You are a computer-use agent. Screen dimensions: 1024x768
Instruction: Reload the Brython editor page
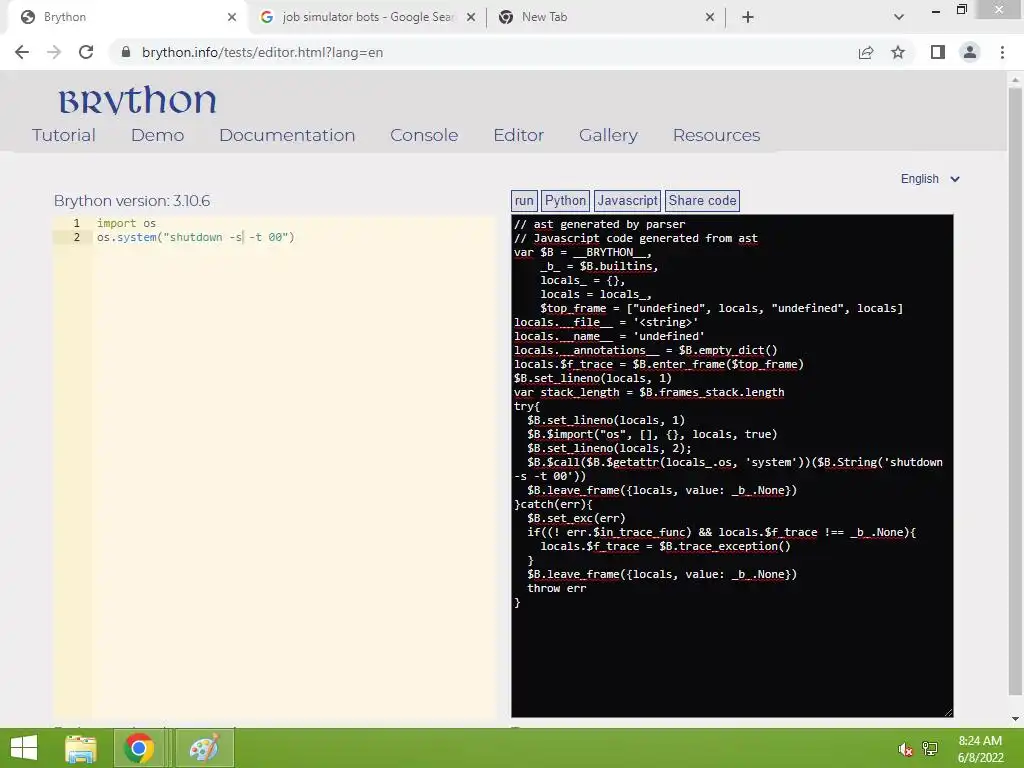86,52
